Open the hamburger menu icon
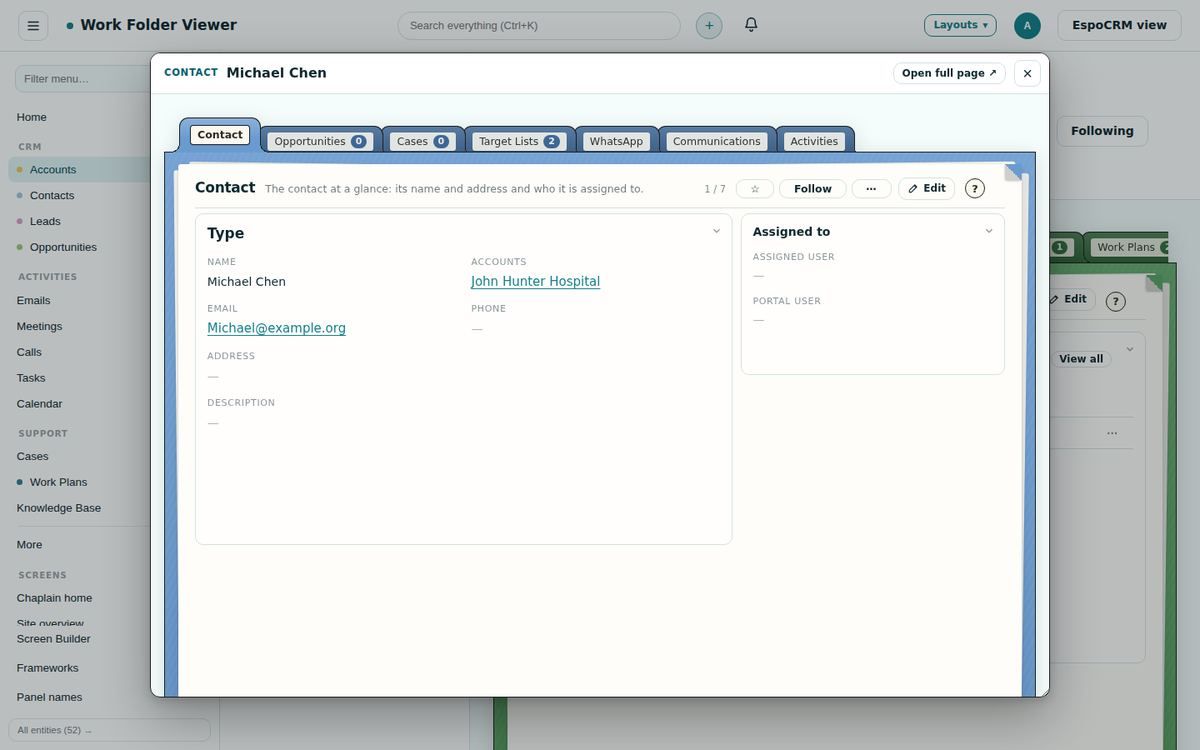 coord(33,25)
